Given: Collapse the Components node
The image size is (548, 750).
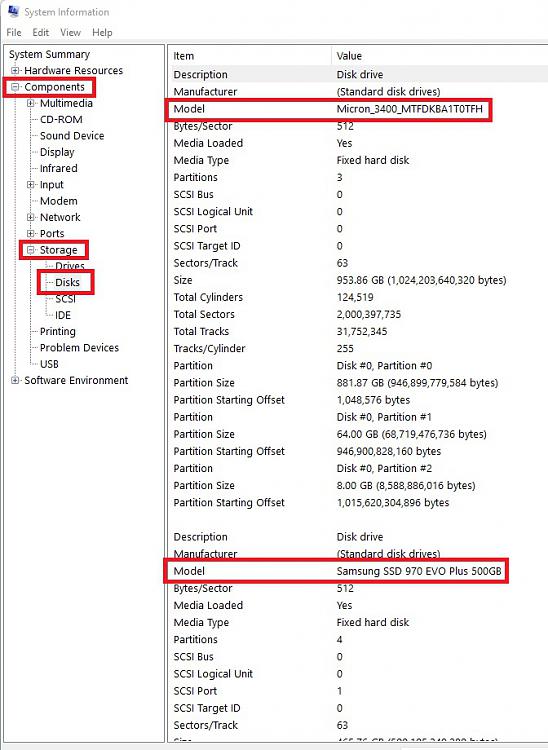Looking at the screenshot, I should 15,87.
